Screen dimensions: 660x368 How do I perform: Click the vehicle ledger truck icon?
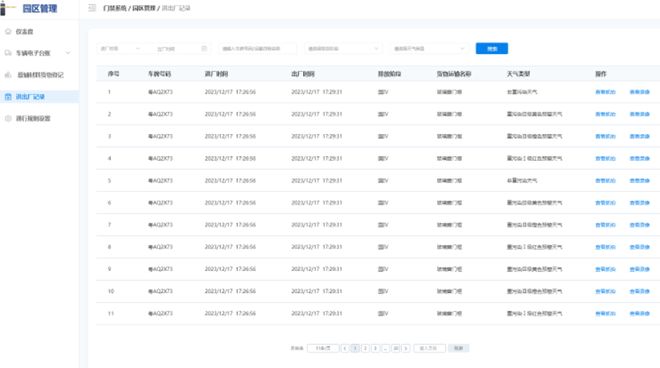[8, 53]
